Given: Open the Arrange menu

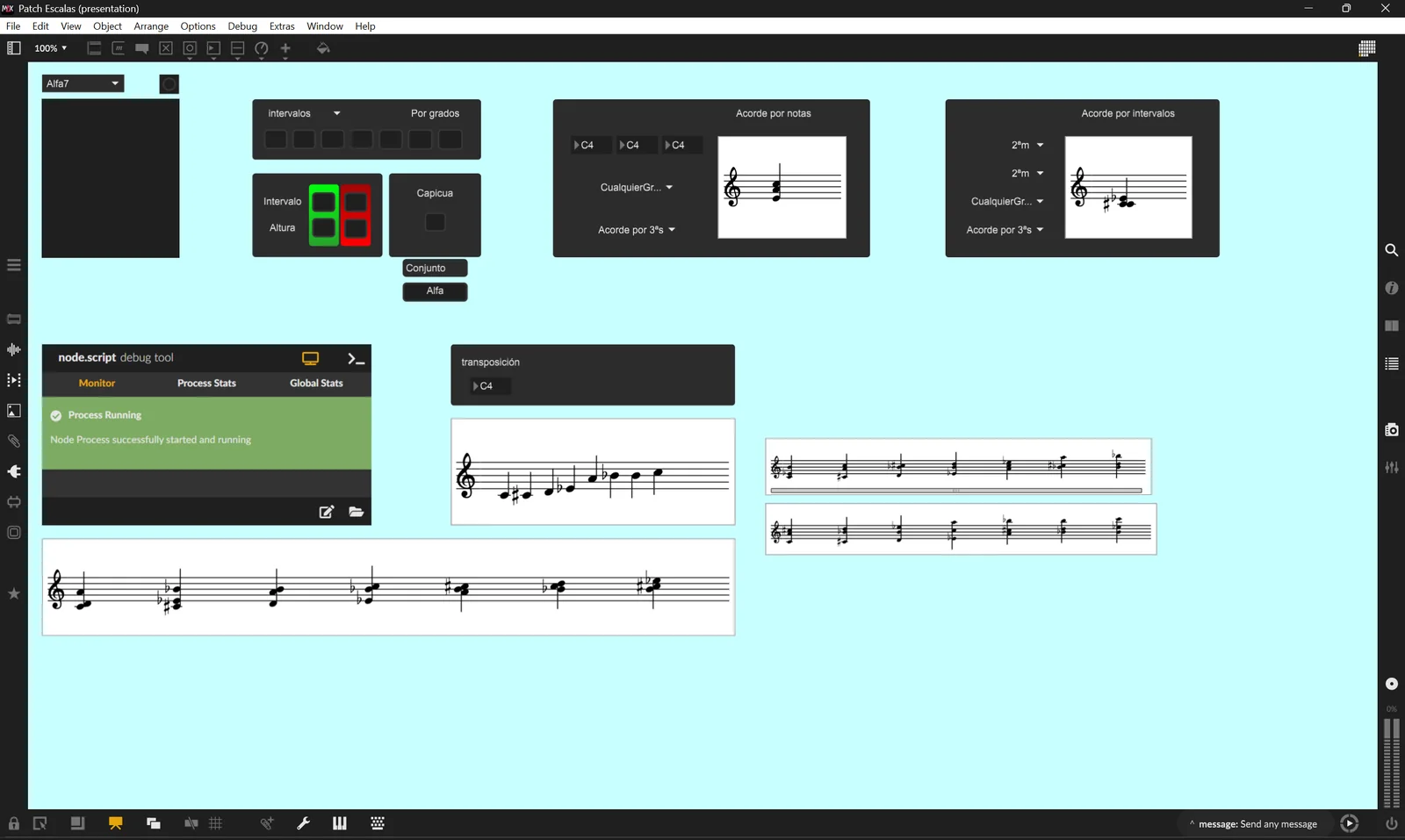Looking at the screenshot, I should [x=151, y=26].
